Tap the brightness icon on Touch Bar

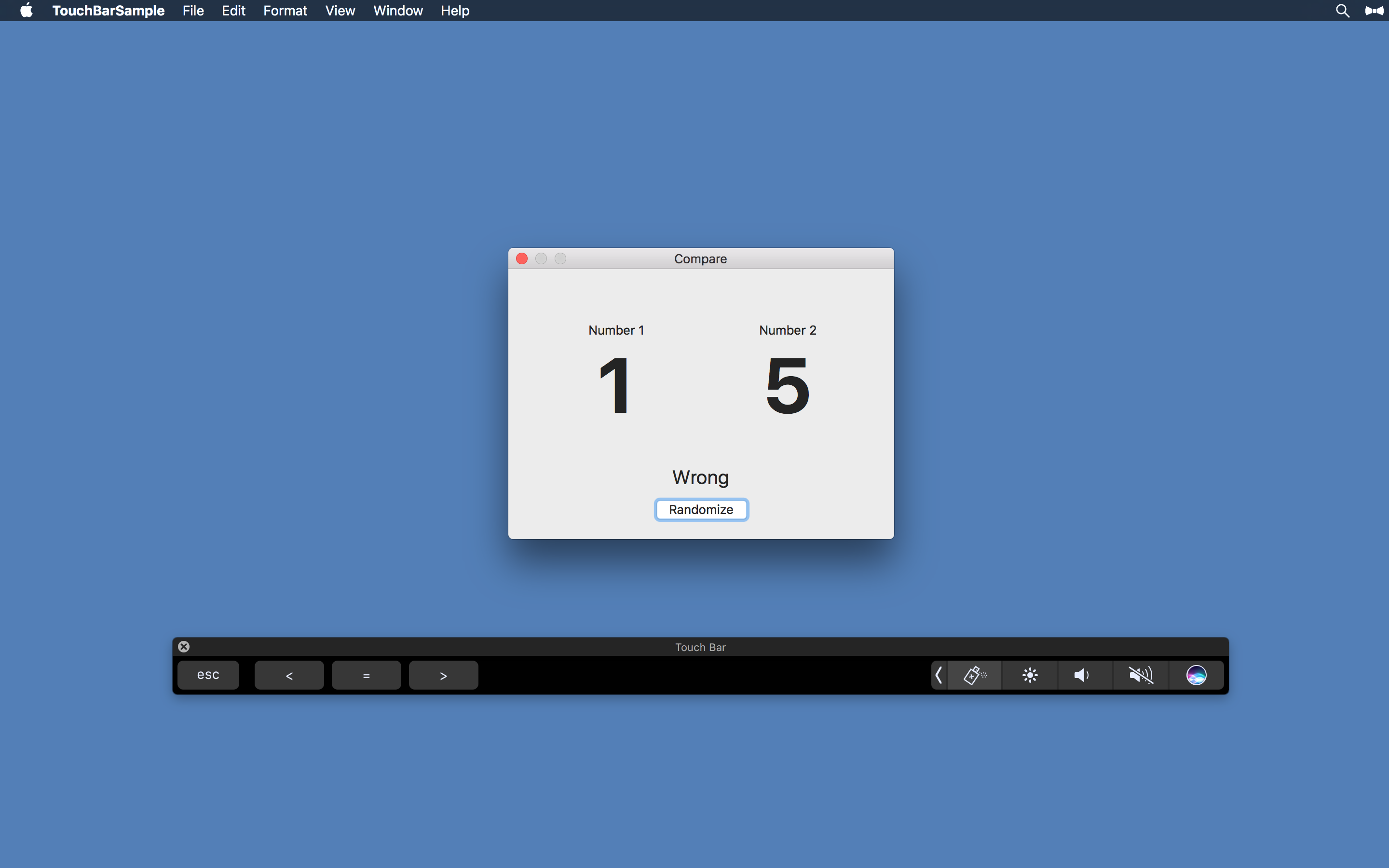click(x=1030, y=675)
